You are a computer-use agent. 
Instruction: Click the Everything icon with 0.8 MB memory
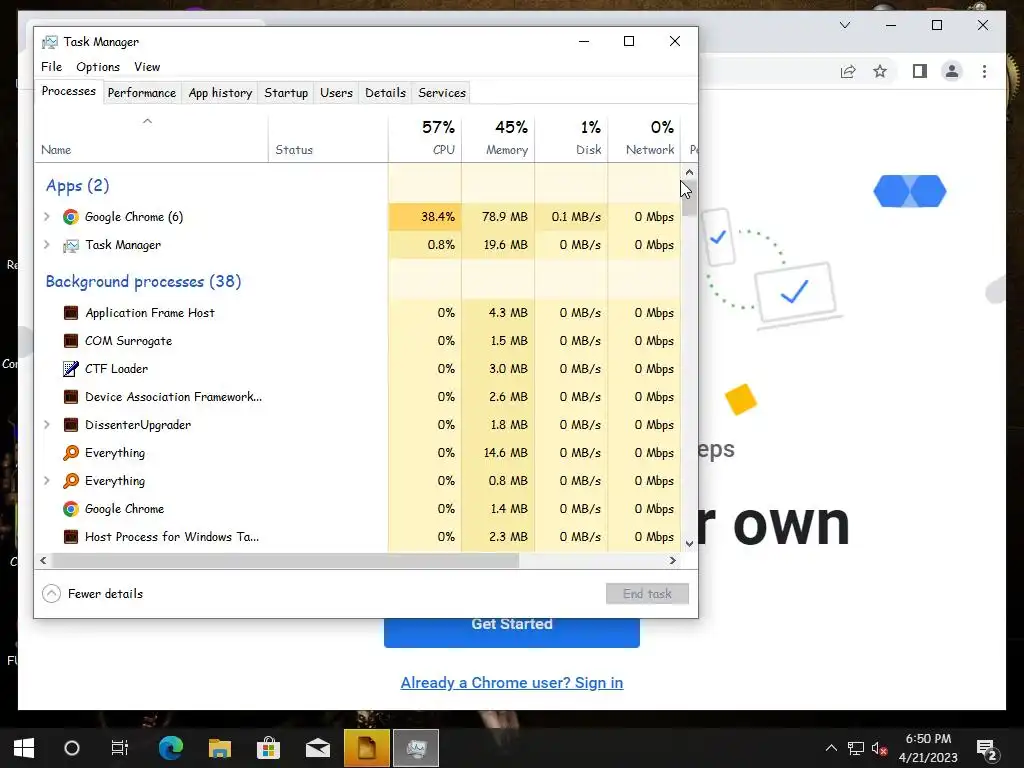pyautogui.click(x=71, y=481)
